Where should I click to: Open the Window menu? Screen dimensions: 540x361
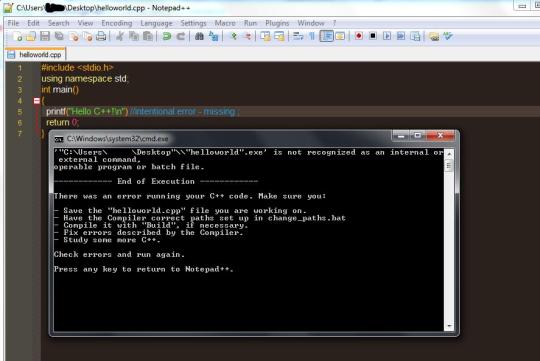coord(311,23)
